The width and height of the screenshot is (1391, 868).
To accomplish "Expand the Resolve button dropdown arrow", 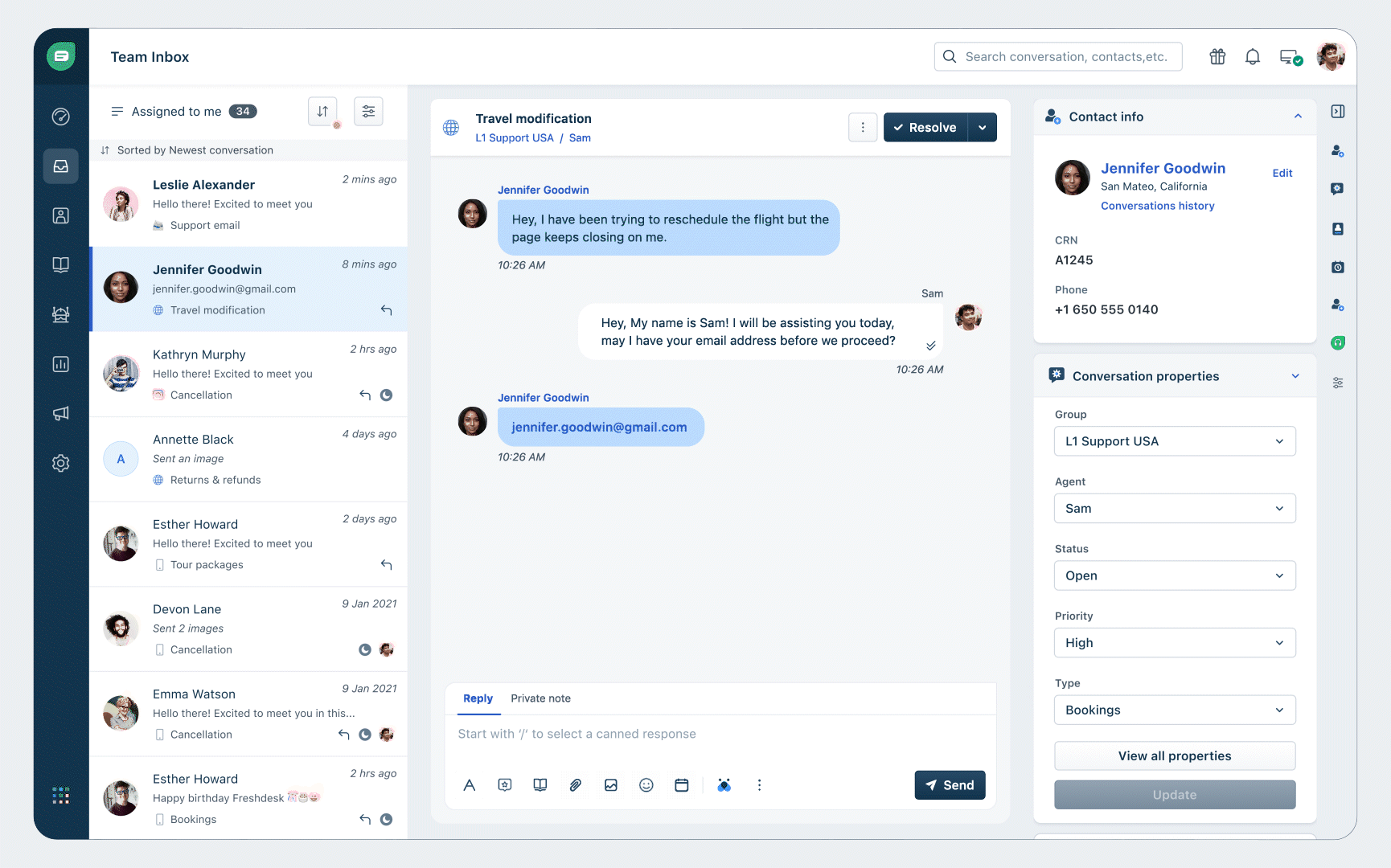I will point(983,128).
